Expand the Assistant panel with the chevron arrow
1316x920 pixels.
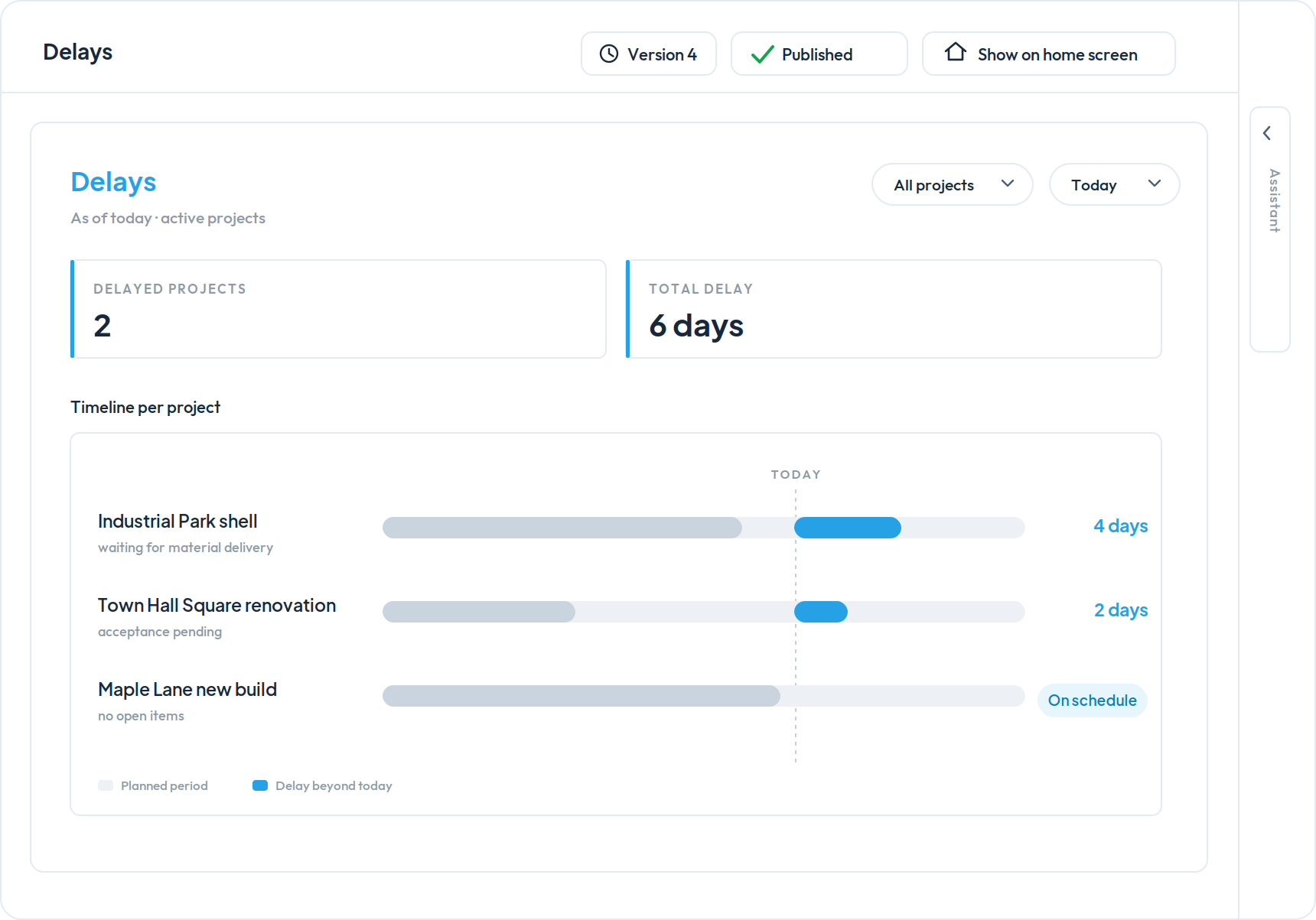click(1268, 133)
